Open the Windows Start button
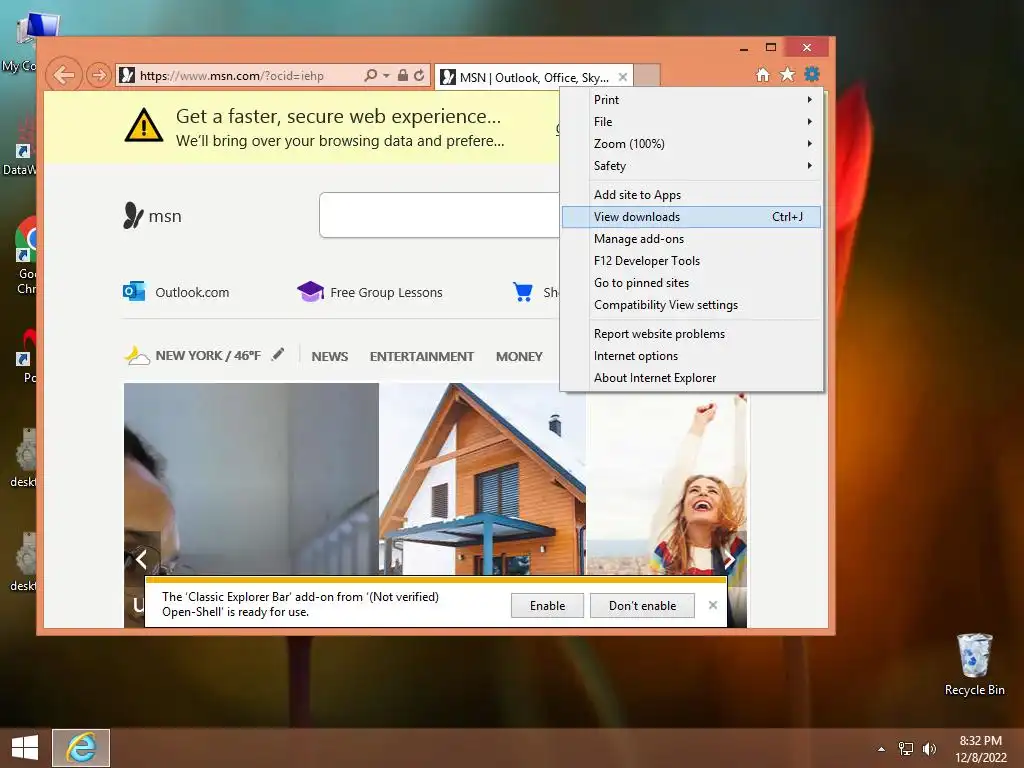This screenshot has height=768, width=1024. point(25,748)
